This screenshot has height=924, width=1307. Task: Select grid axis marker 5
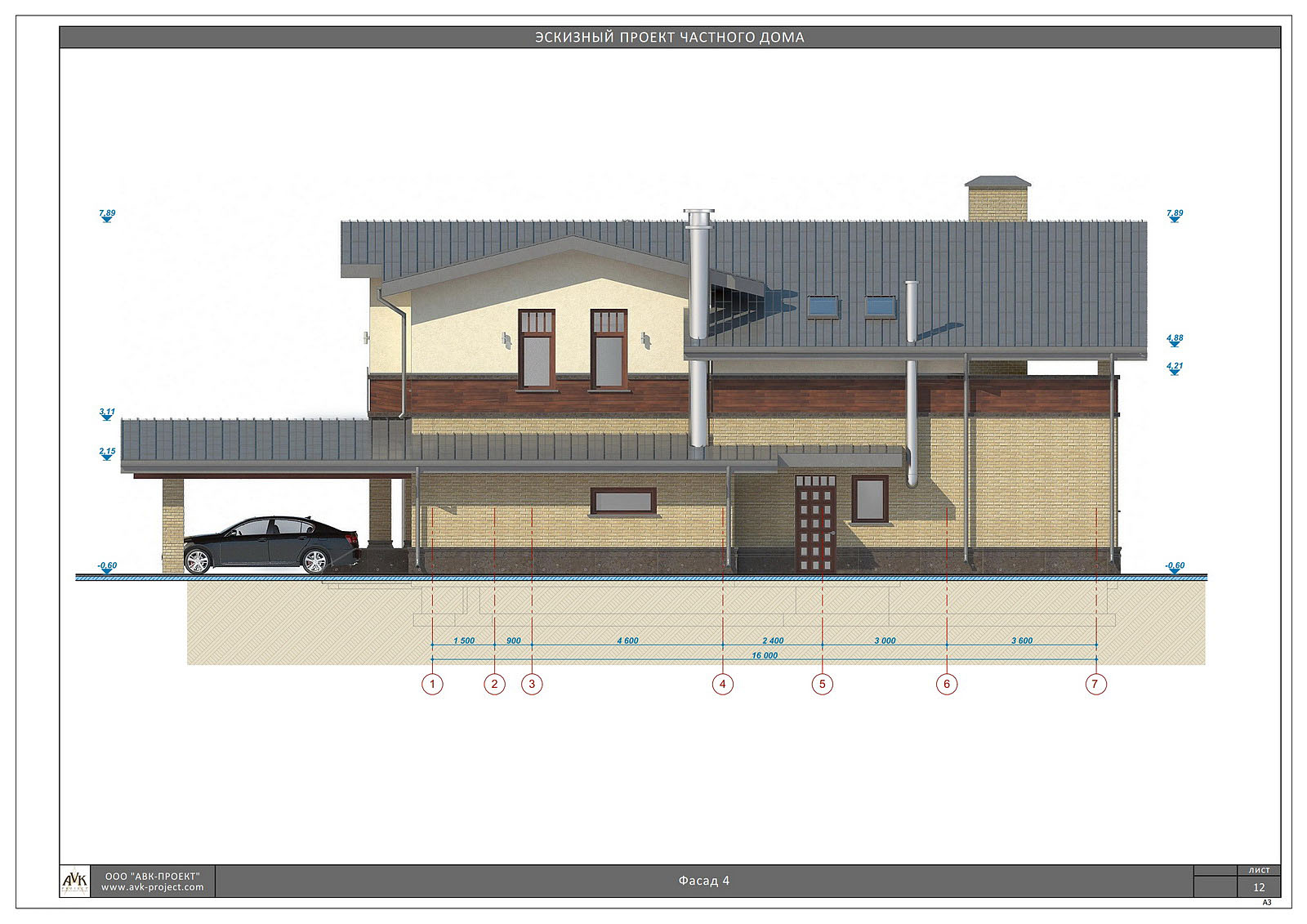[x=823, y=684]
